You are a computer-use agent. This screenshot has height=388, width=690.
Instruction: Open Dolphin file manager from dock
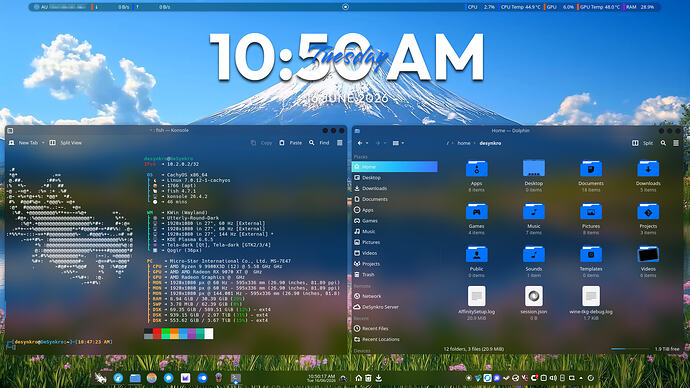135,378
